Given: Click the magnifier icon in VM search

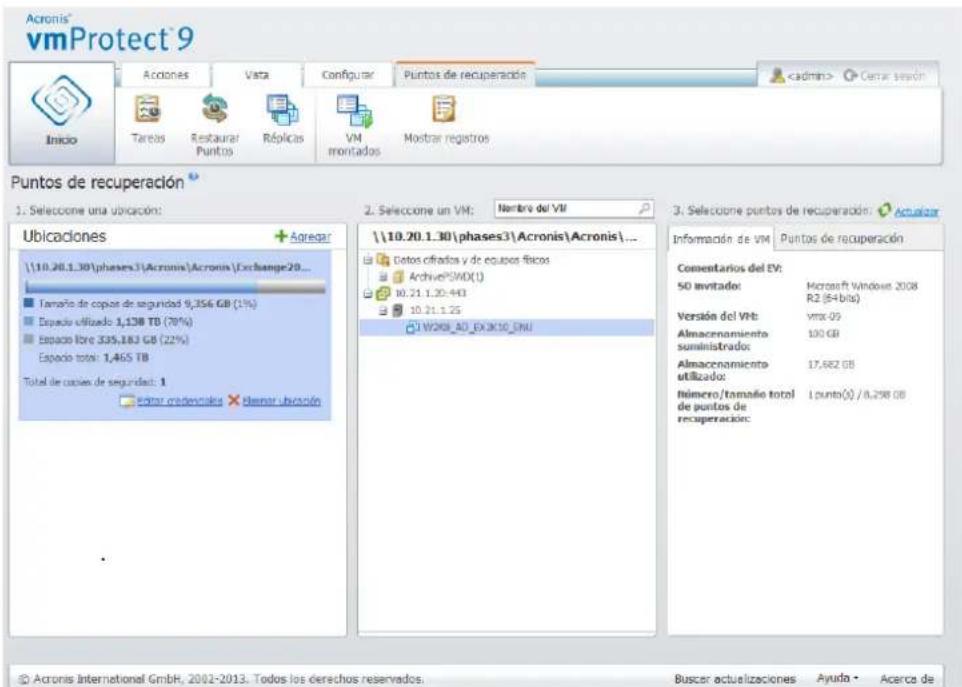Looking at the screenshot, I should (644, 209).
